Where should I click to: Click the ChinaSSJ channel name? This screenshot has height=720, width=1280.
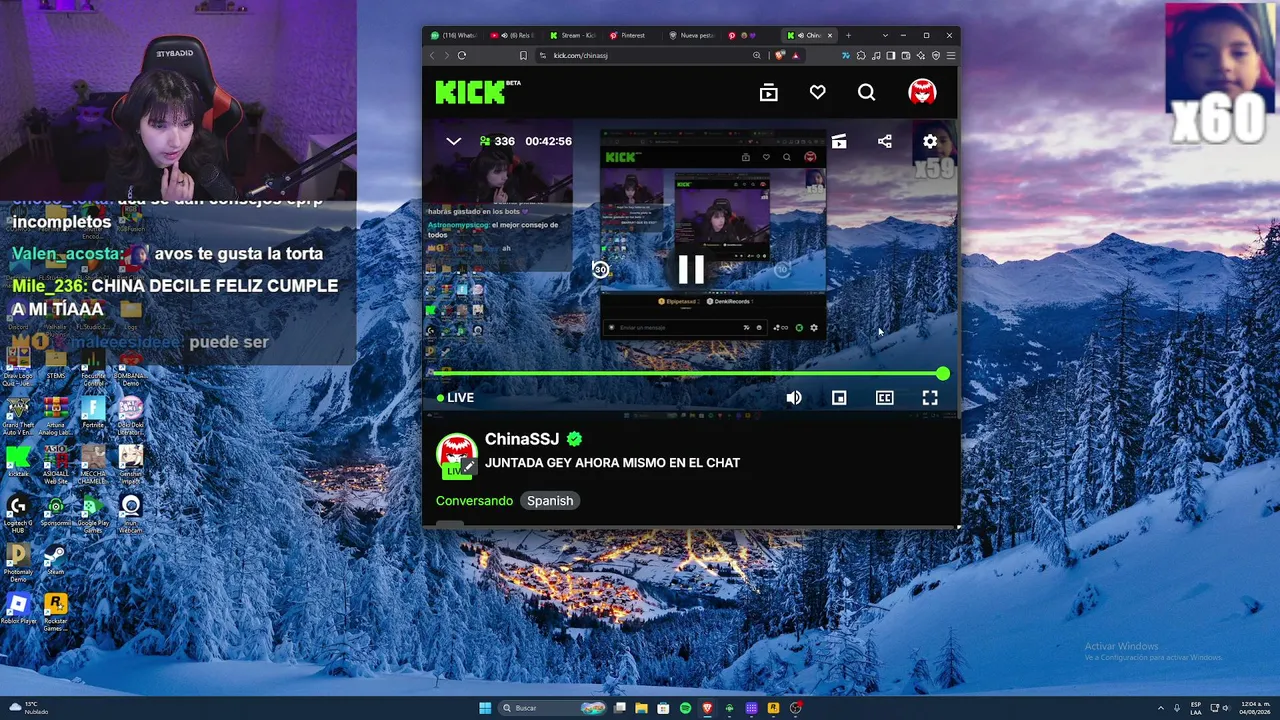521,439
